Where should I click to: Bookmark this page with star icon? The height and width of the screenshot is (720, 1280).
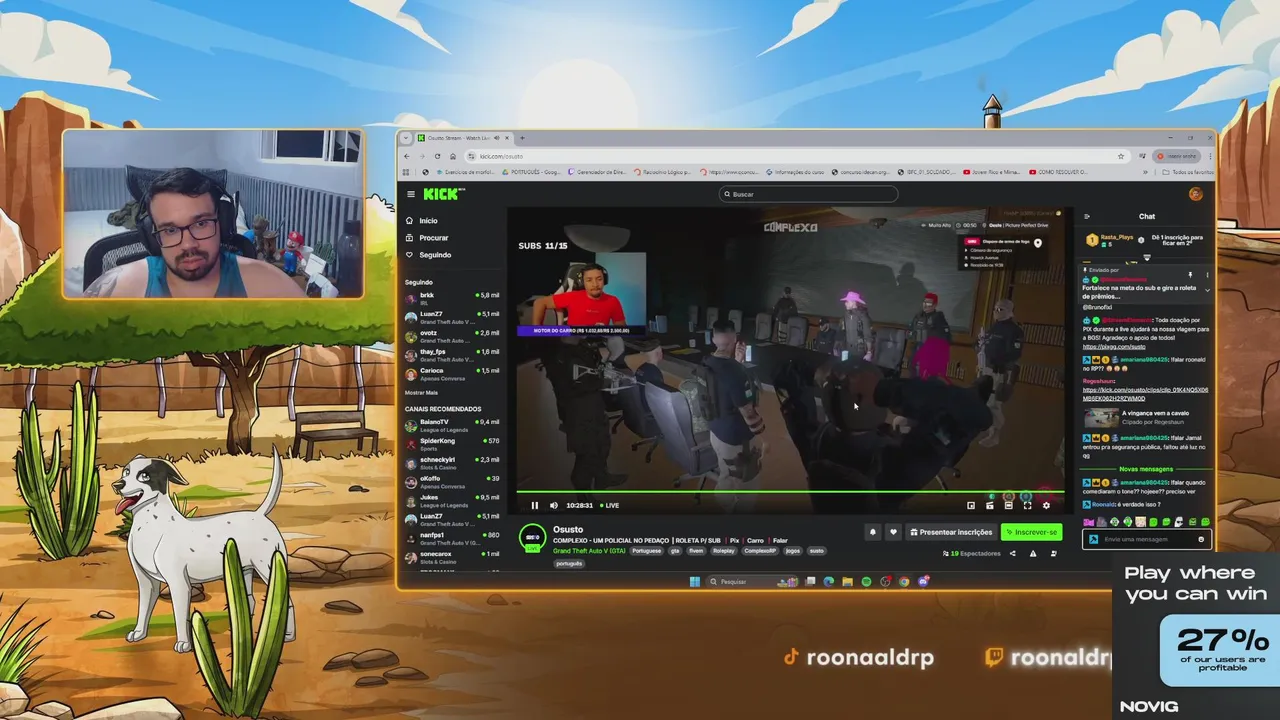point(1120,156)
